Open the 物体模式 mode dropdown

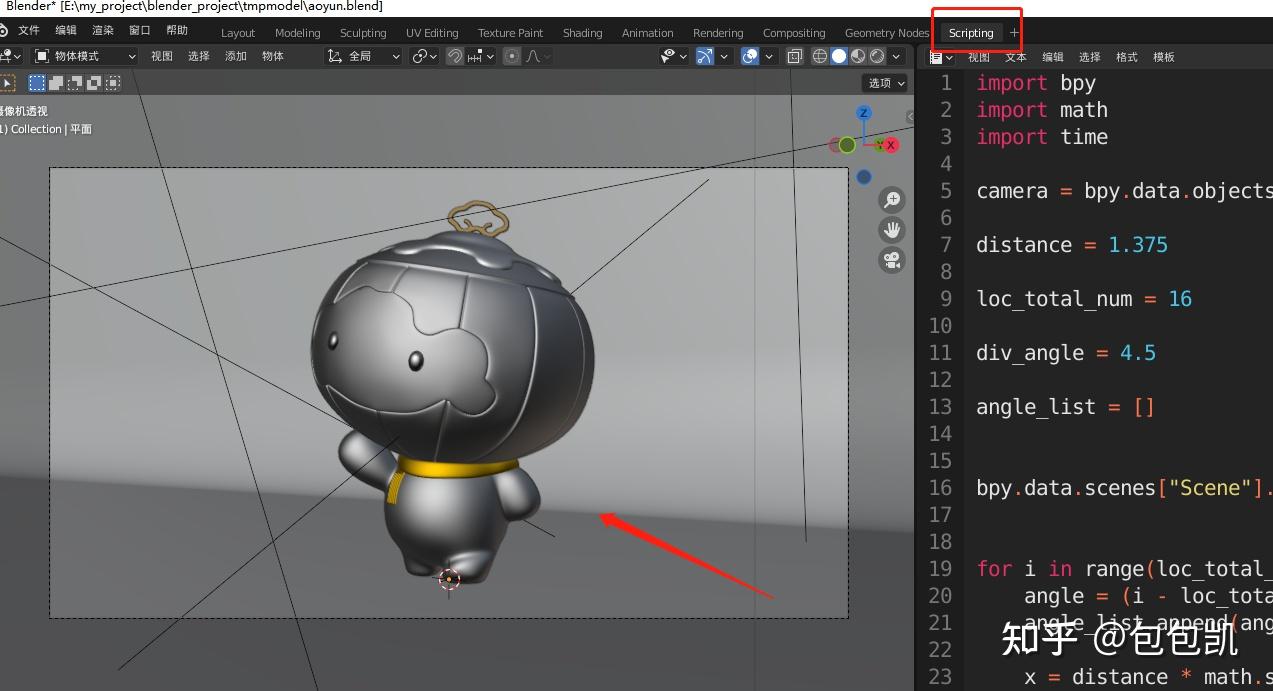[x=85, y=57]
